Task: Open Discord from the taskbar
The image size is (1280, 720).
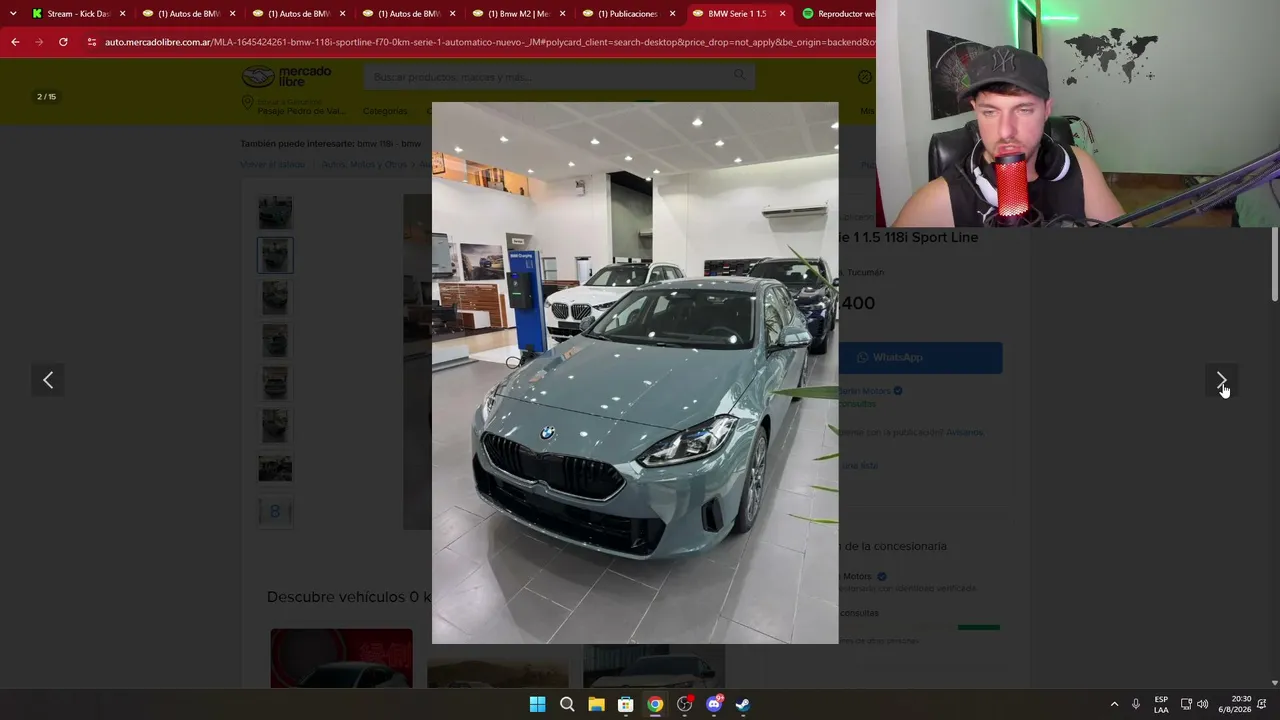Action: (714, 704)
